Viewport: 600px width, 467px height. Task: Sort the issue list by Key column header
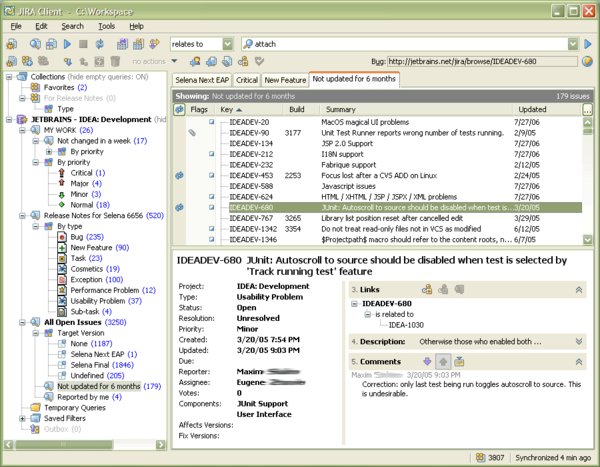[227, 108]
